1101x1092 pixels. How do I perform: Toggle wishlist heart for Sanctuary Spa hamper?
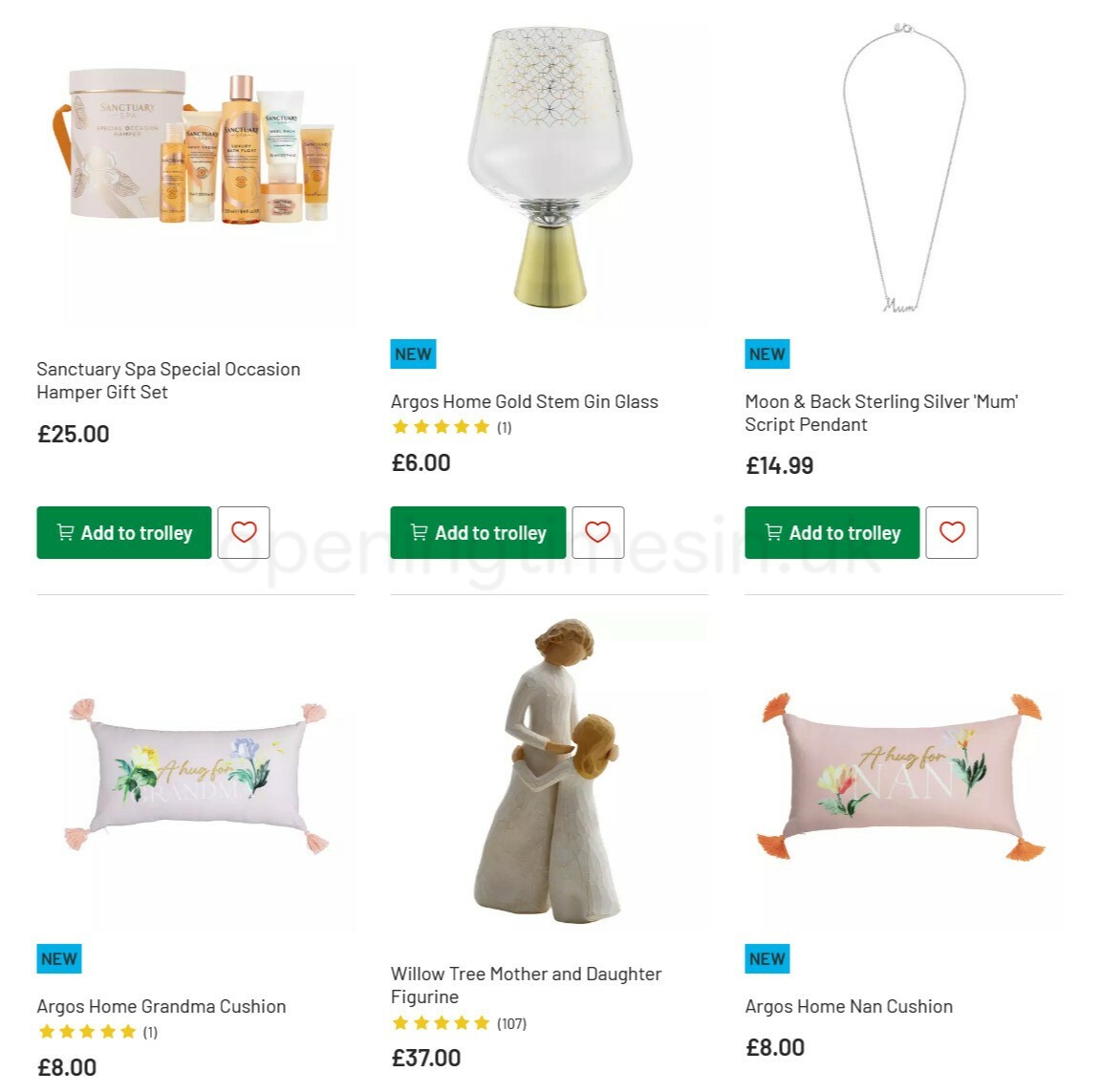[x=244, y=532]
